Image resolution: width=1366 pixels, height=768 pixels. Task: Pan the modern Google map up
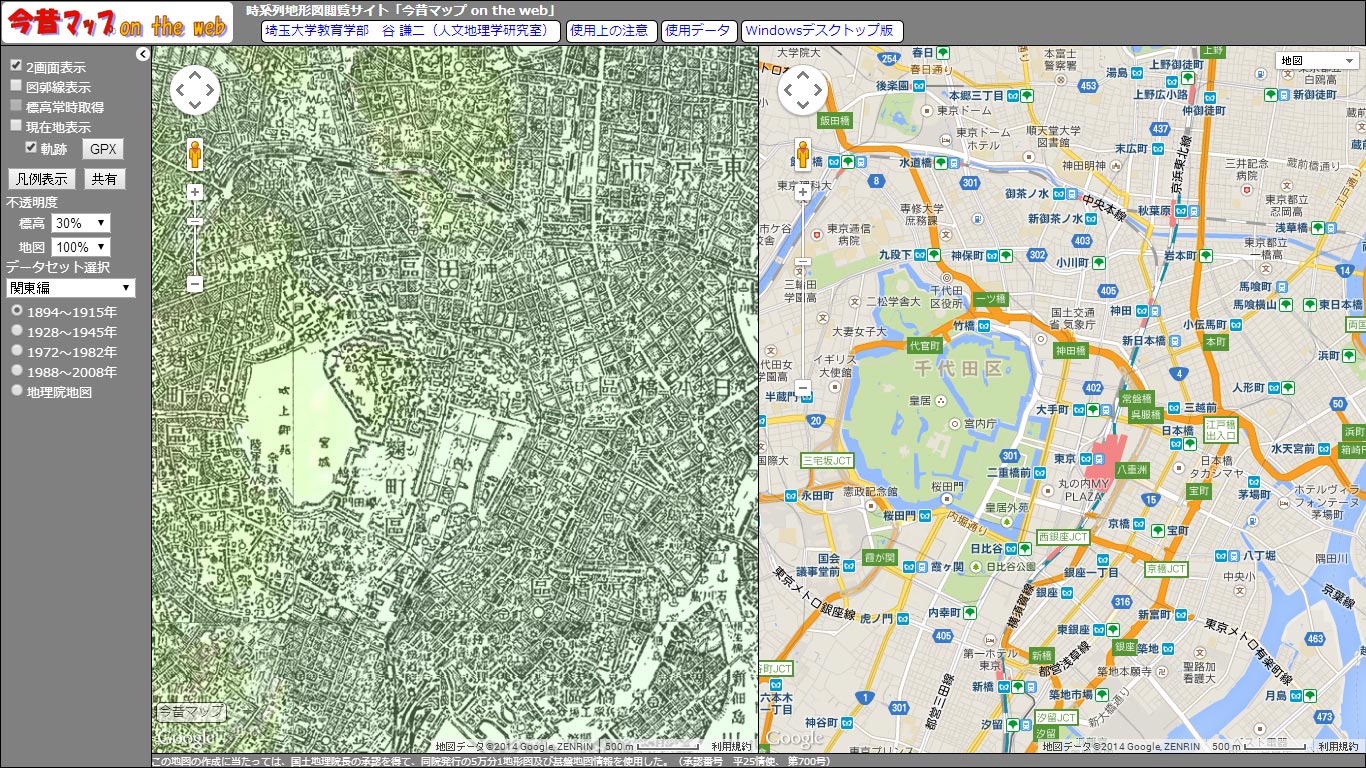tap(802, 75)
